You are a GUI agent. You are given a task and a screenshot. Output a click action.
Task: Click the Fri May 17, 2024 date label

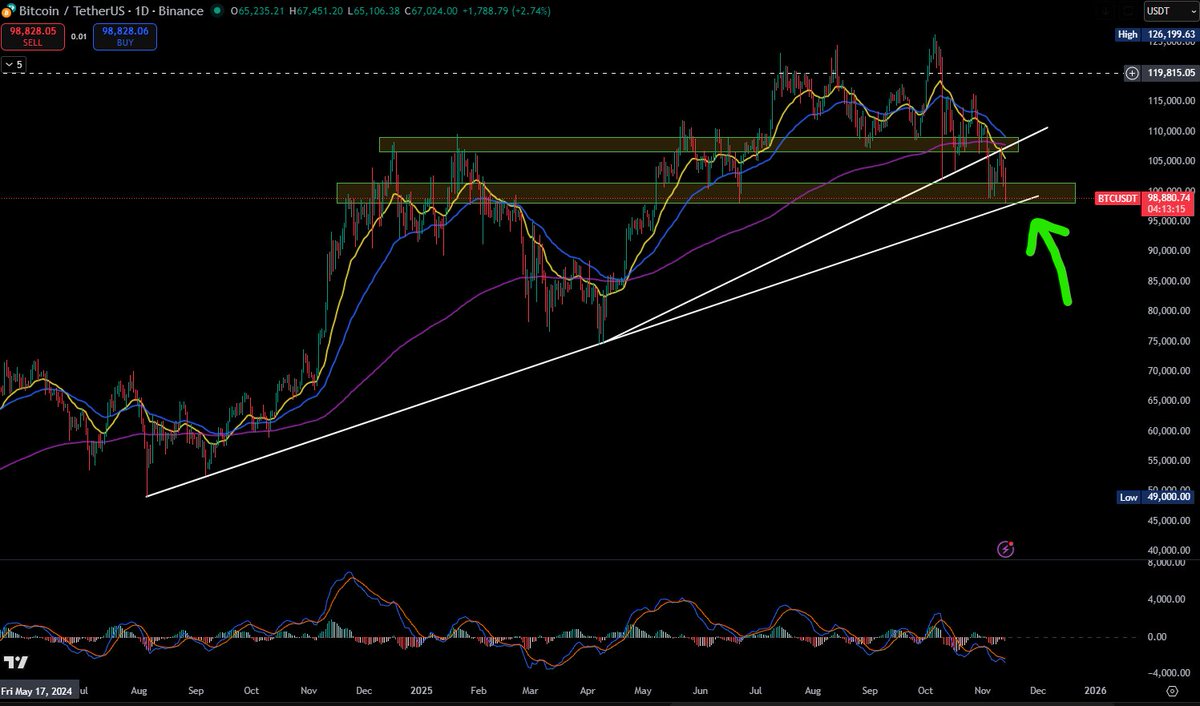(36, 691)
